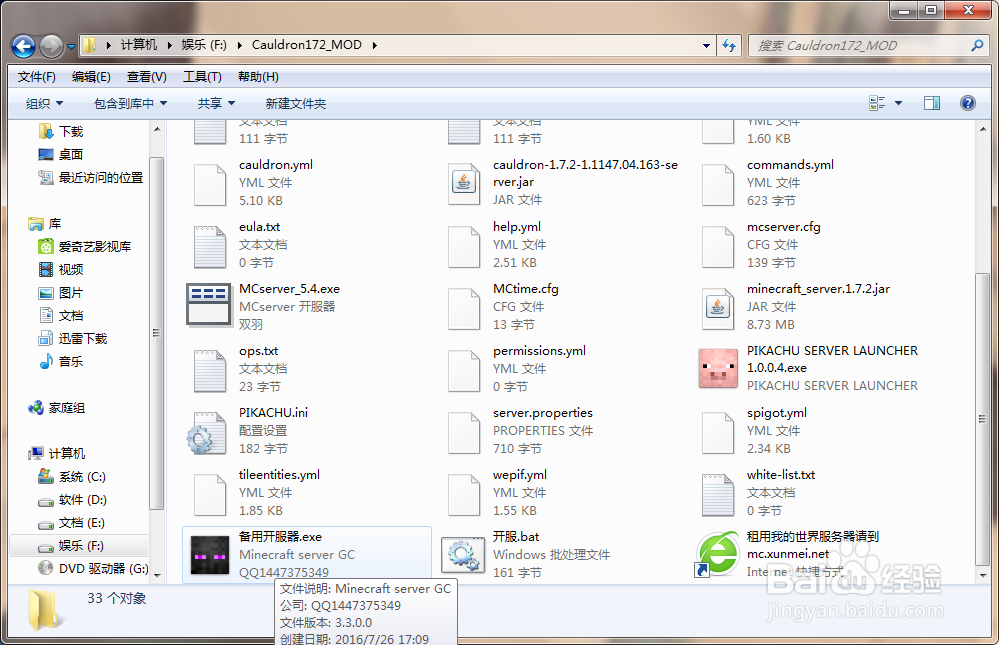Click the refresh button beside address bar

tap(729, 45)
